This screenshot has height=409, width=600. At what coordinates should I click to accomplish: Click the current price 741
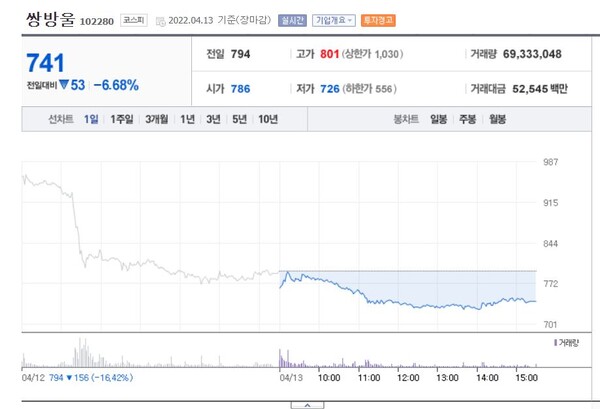[45, 63]
